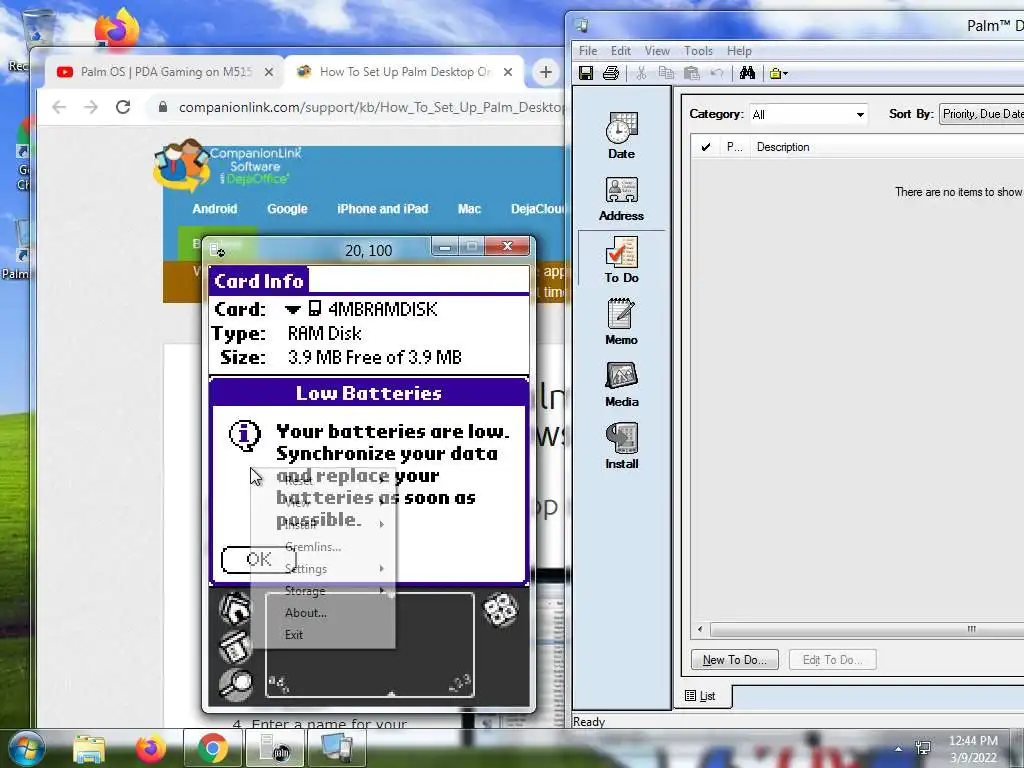Show hidden system tray icons

[899, 749]
